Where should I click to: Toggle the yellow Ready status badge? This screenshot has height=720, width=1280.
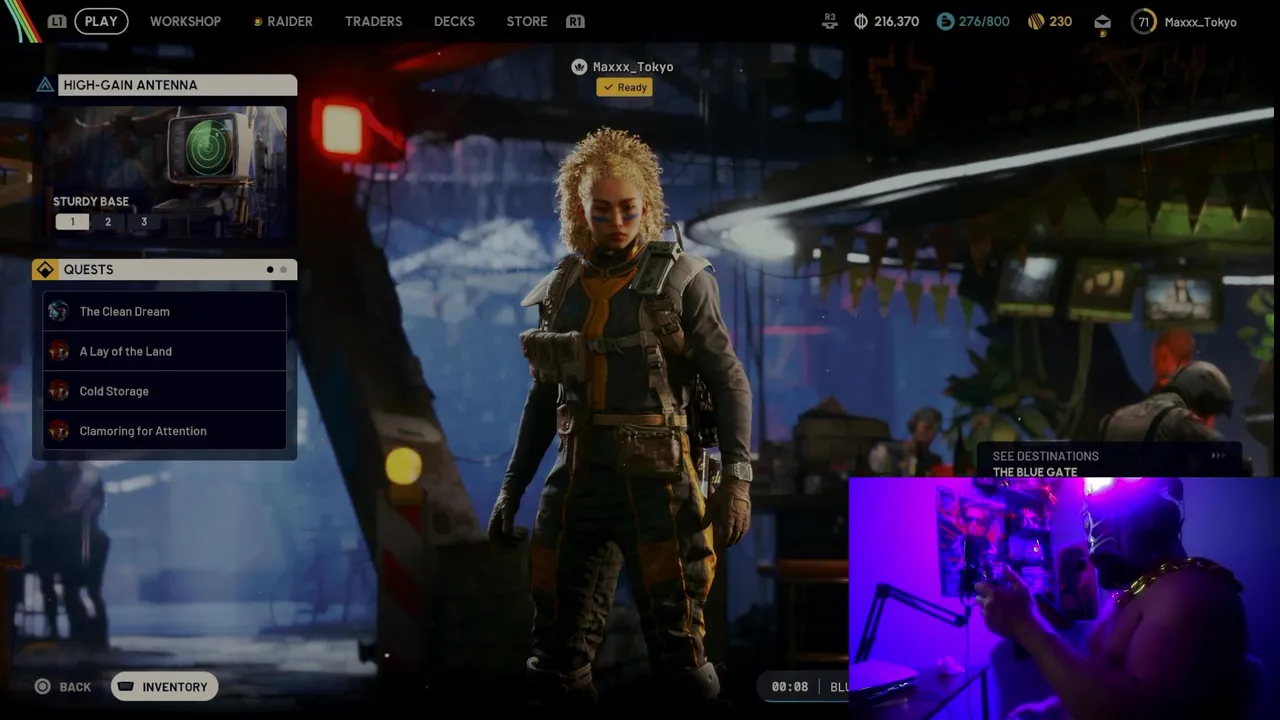point(625,88)
